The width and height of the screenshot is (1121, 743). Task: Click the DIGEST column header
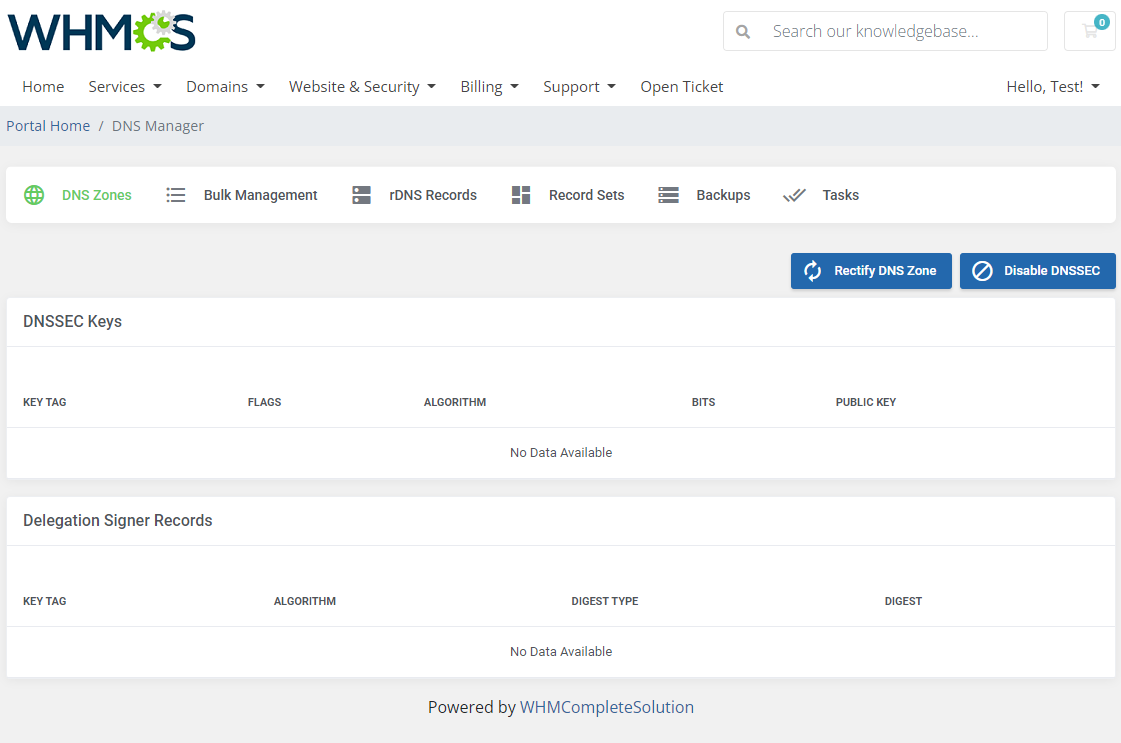point(903,601)
